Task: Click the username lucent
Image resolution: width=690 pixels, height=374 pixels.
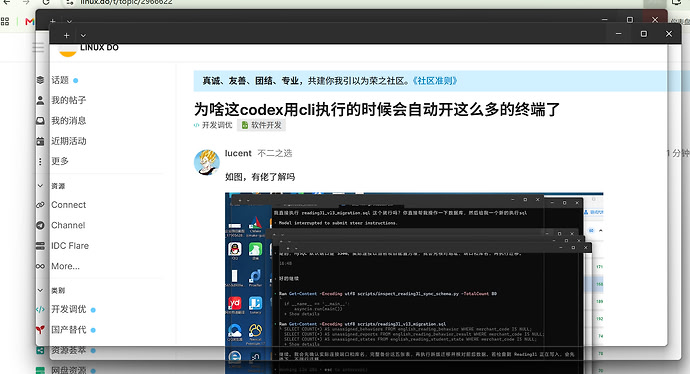Action: [238, 153]
